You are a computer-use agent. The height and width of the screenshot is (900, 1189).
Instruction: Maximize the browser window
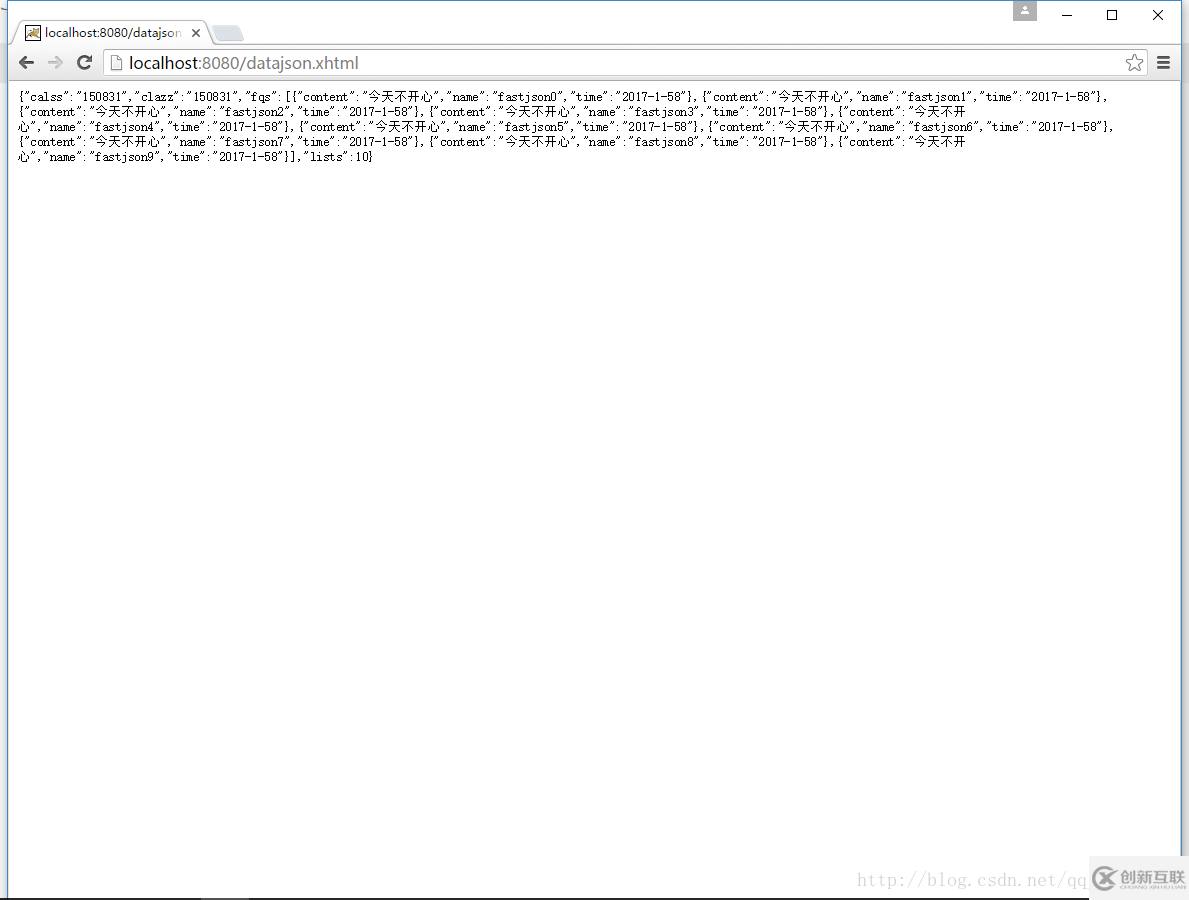click(1112, 15)
